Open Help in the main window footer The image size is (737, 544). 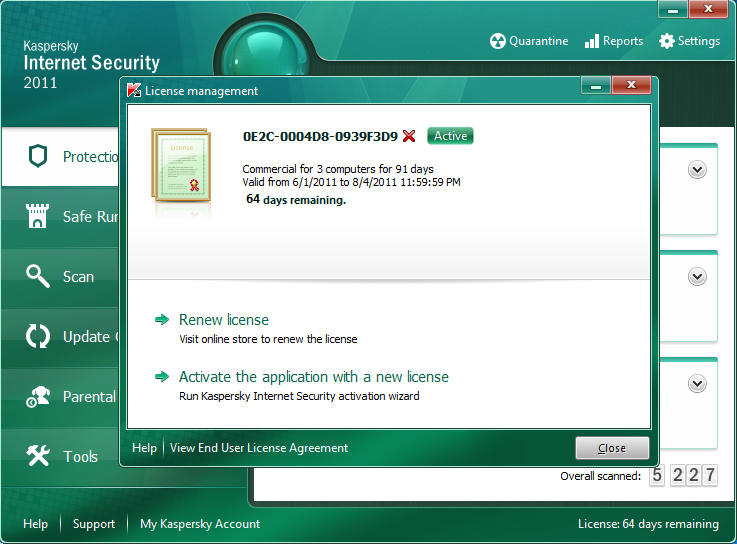(35, 524)
